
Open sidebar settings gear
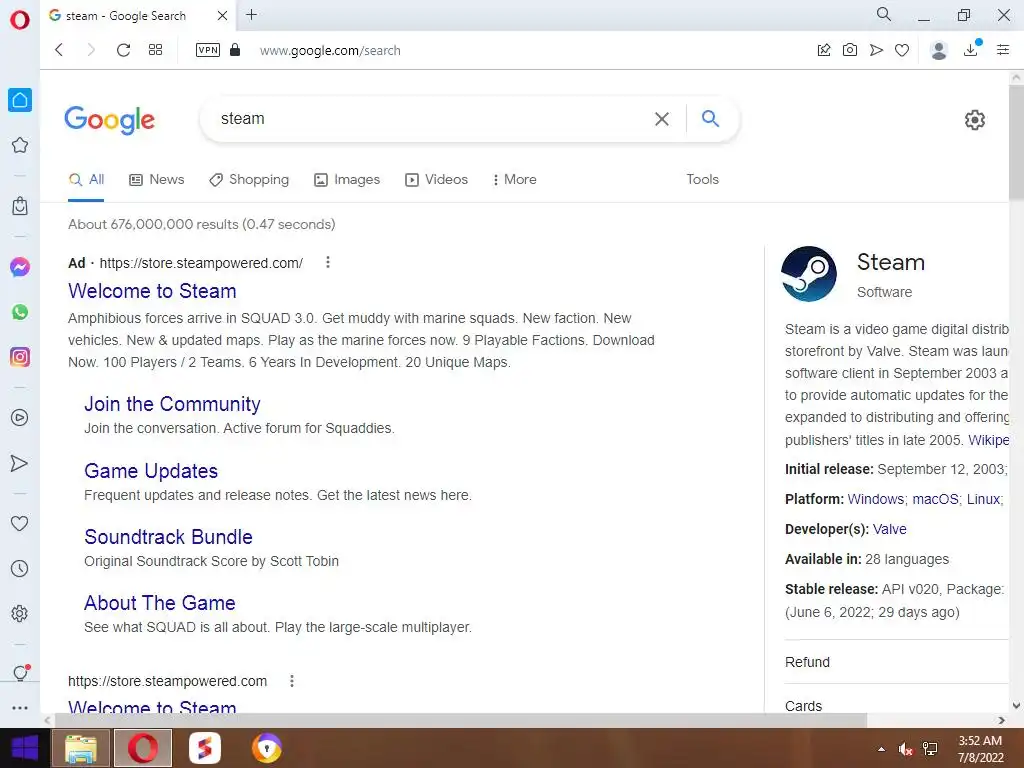(20, 613)
